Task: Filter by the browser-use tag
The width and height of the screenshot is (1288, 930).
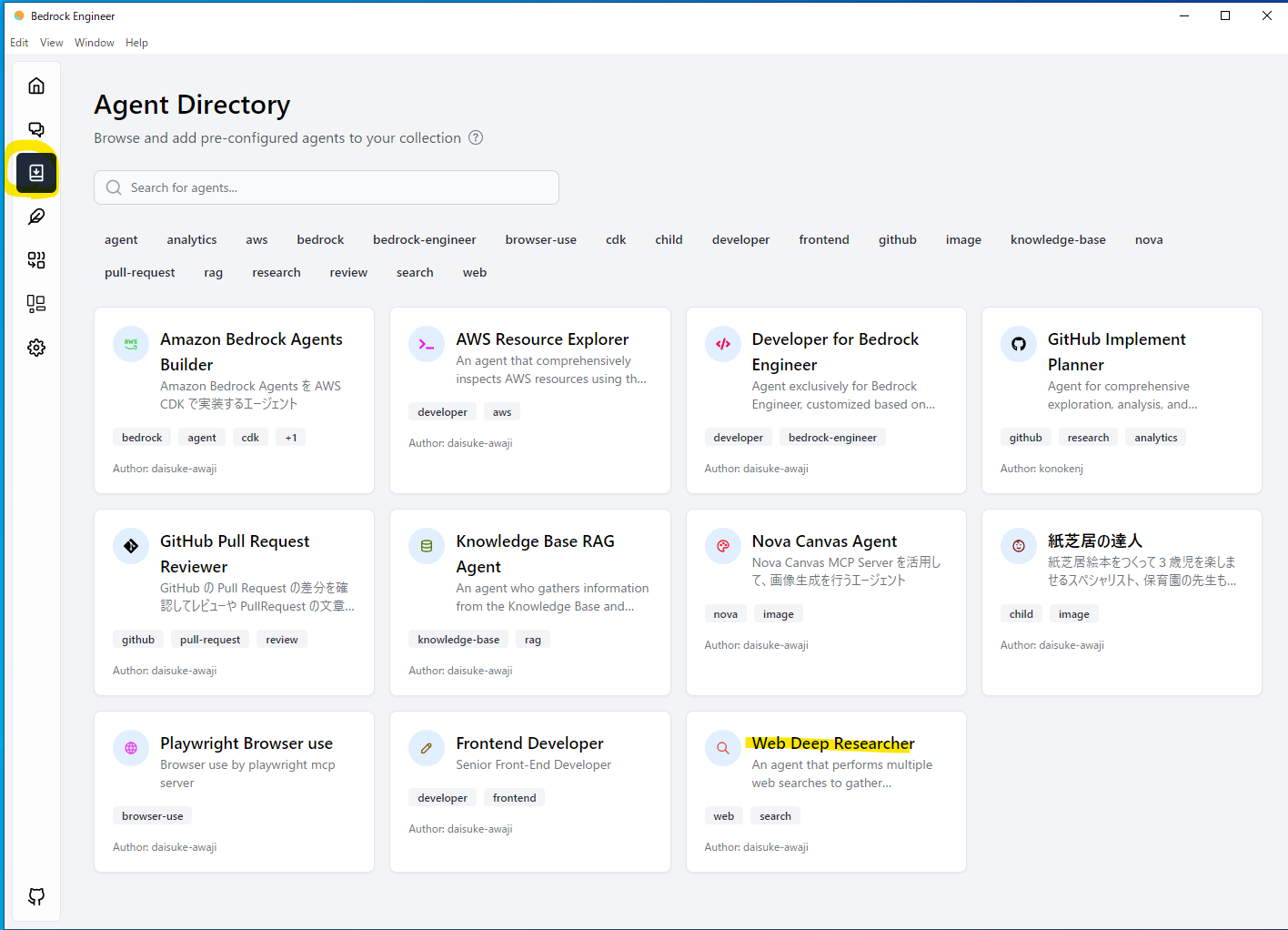Action: tap(541, 240)
